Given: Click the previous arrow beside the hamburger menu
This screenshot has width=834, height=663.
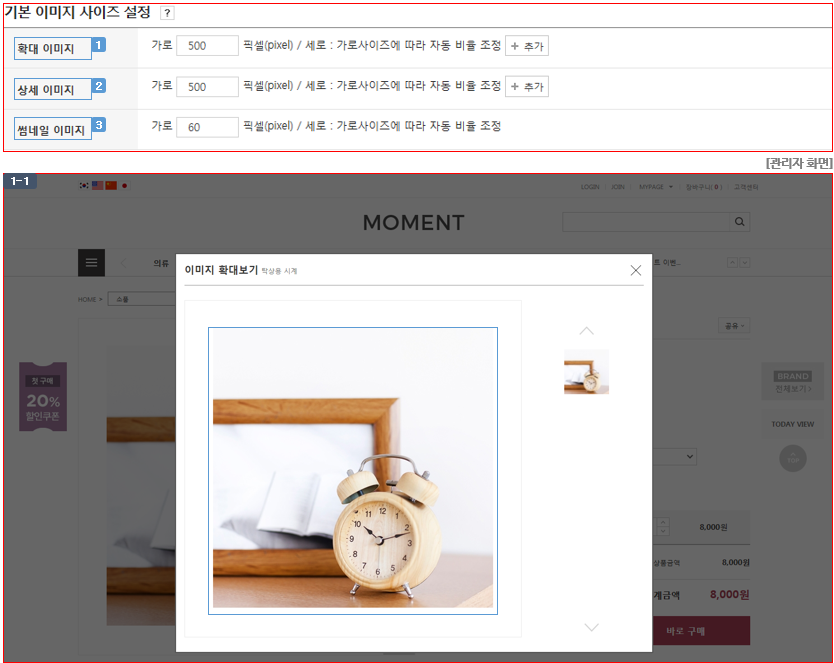Looking at the screenshot, I should pos(123,263).
